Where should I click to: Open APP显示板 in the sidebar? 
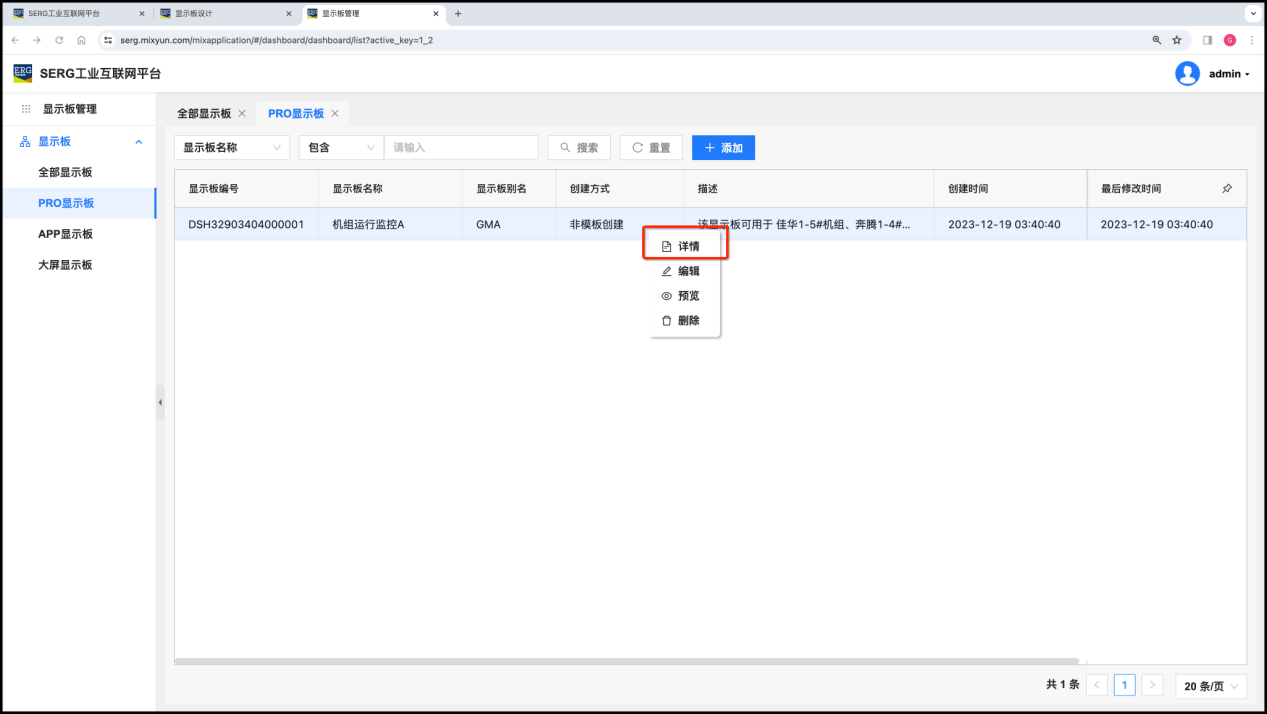[66, 234]
